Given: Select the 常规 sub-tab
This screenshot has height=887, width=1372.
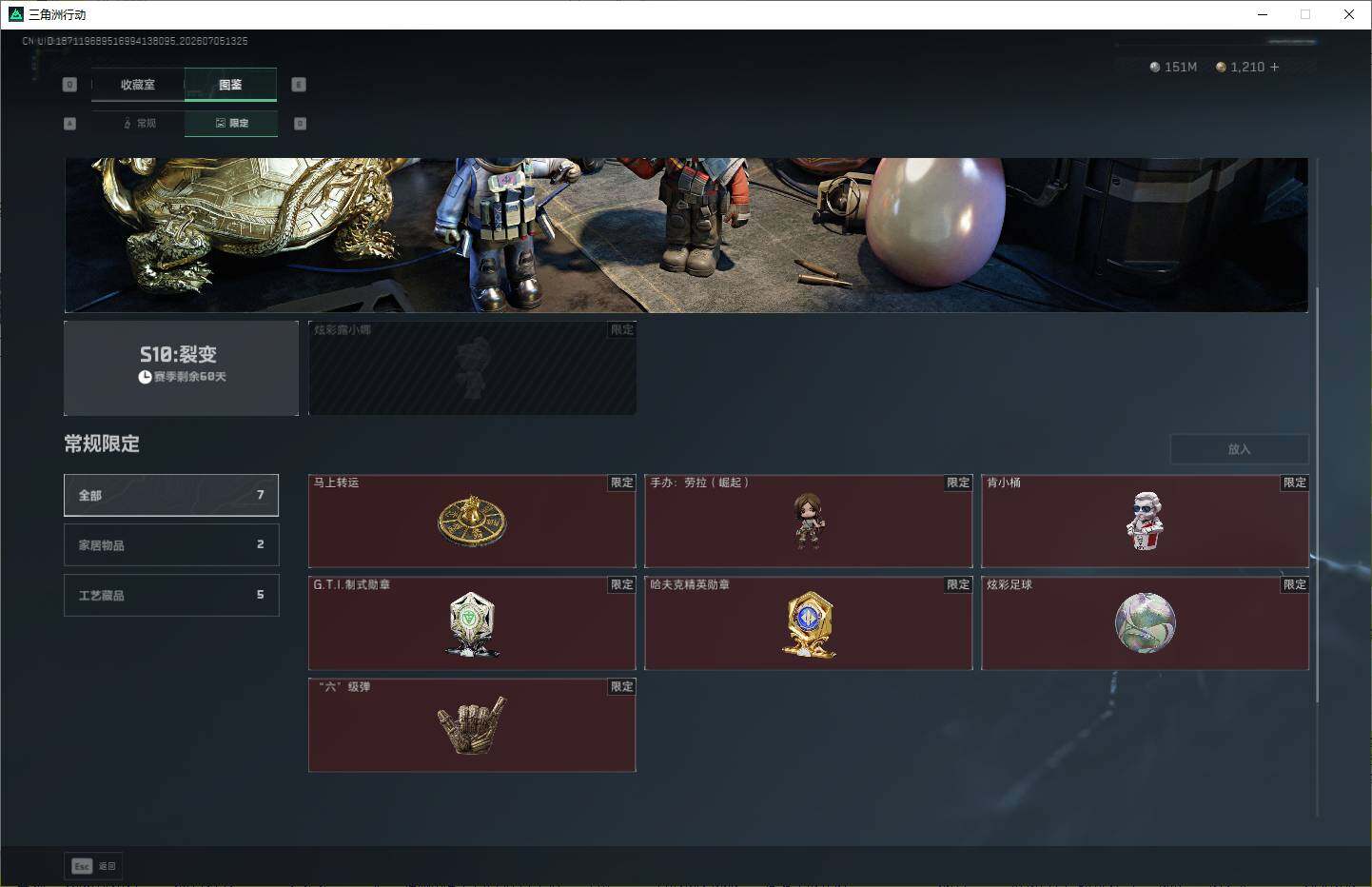Looking at the screenshot, I should click(x=139, y=123).
